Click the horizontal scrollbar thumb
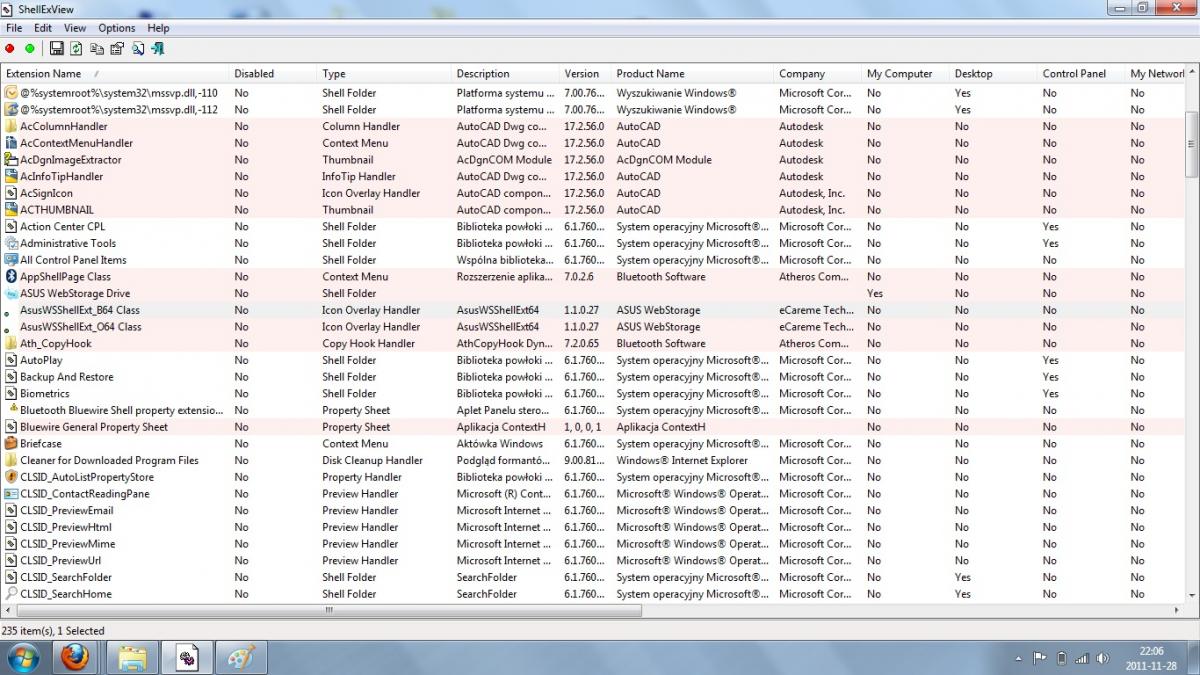Image resolution: width=1200 pixels, height=675 pixels. (330, 610)
